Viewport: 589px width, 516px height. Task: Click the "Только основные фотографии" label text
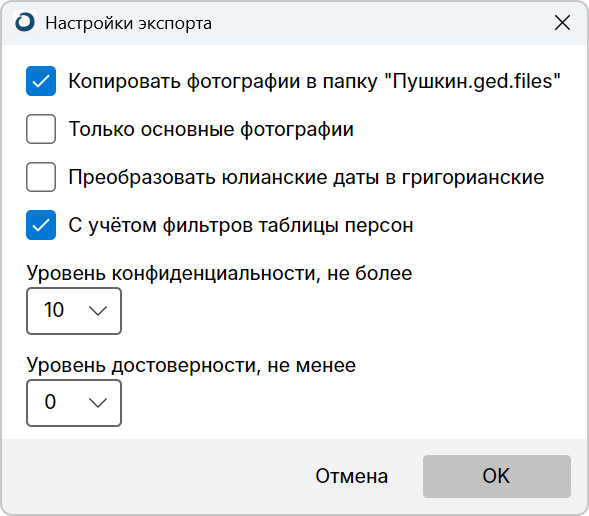point(211,130)
